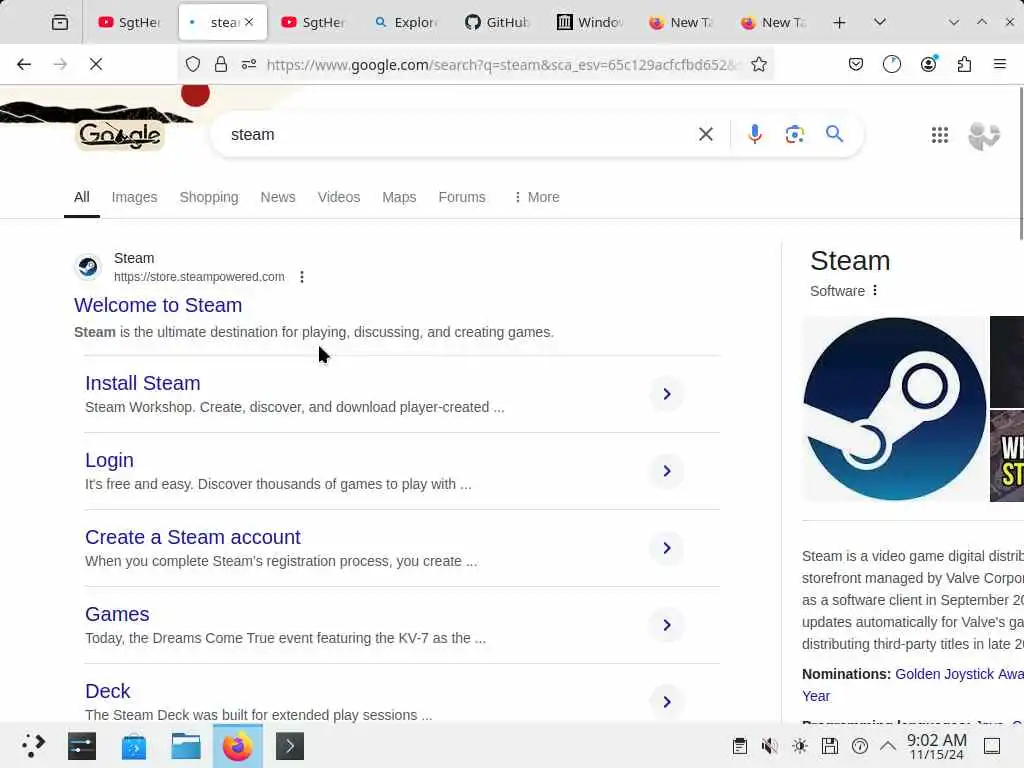Open the Golden Joystick nomination link
1024x768 pixels.
[959, 674]
